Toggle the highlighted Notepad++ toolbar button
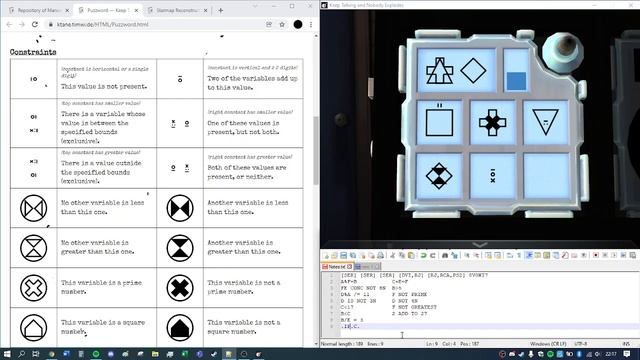 [529, 256]
